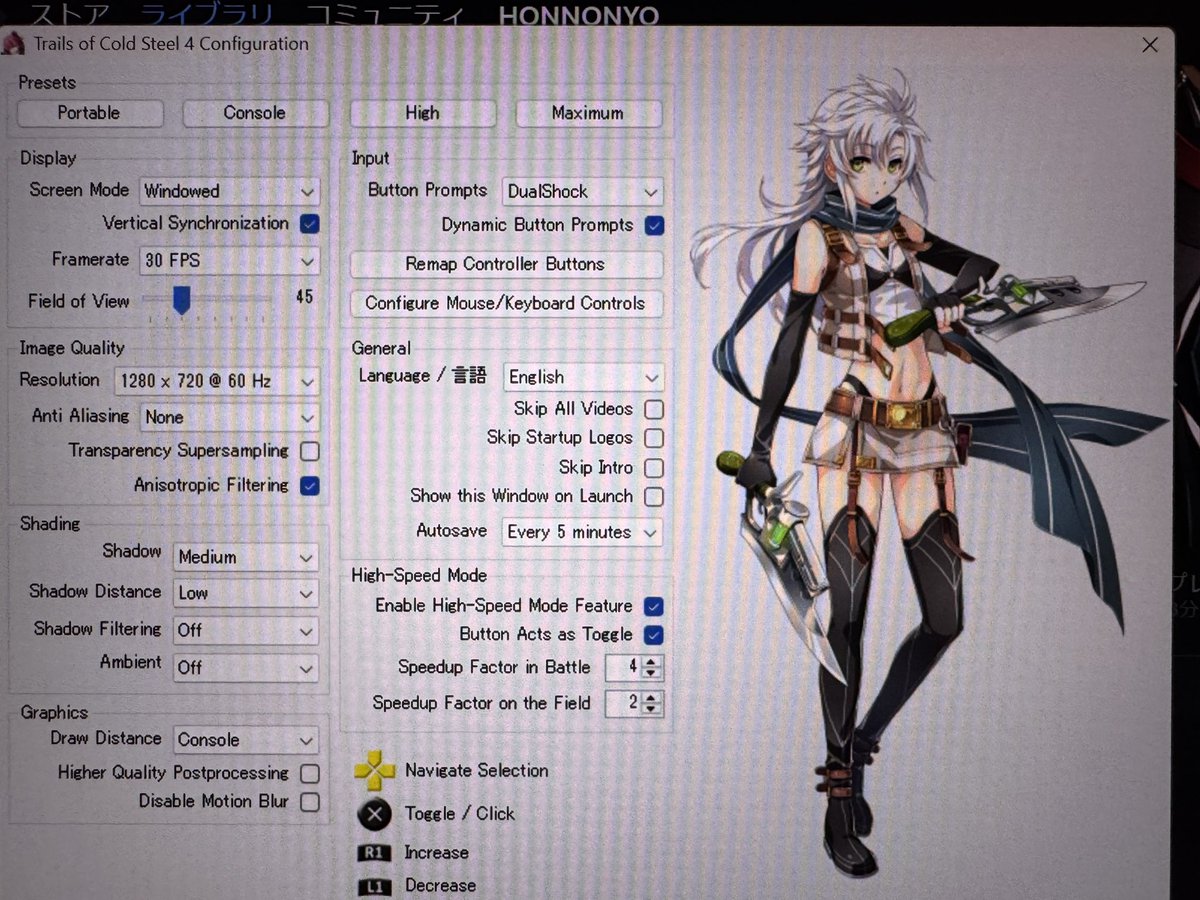Decrease Speedup Factor on the Field spinner
Viewport: 1200px width, 900px height.
[652, 710]
